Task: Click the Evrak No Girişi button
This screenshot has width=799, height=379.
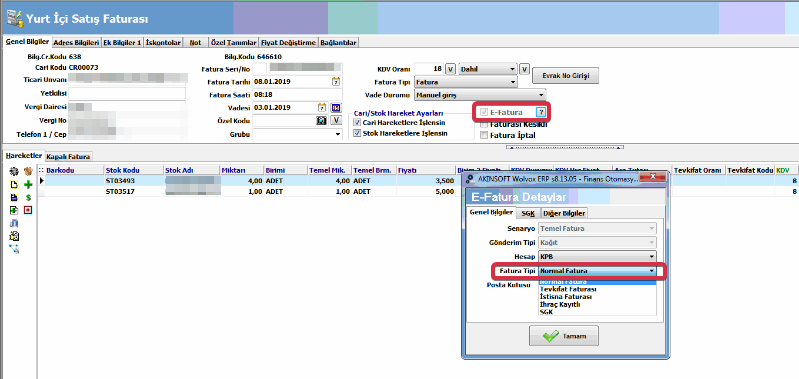Action: point(565,75)
